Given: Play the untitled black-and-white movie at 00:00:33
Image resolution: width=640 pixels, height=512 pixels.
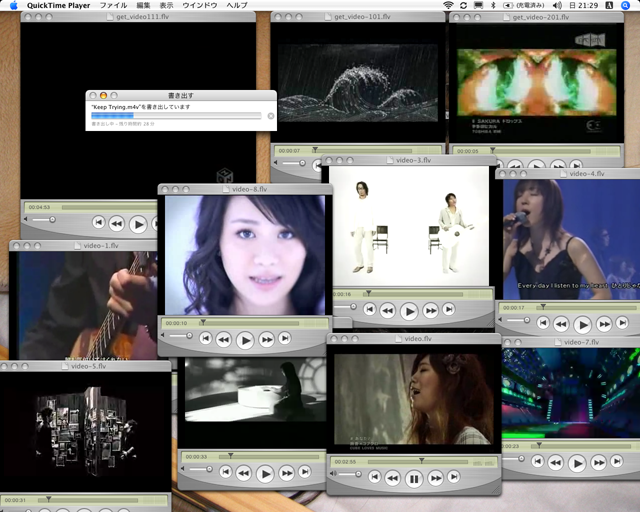Looking at the screenshot, I should click(x=265, y=474).
